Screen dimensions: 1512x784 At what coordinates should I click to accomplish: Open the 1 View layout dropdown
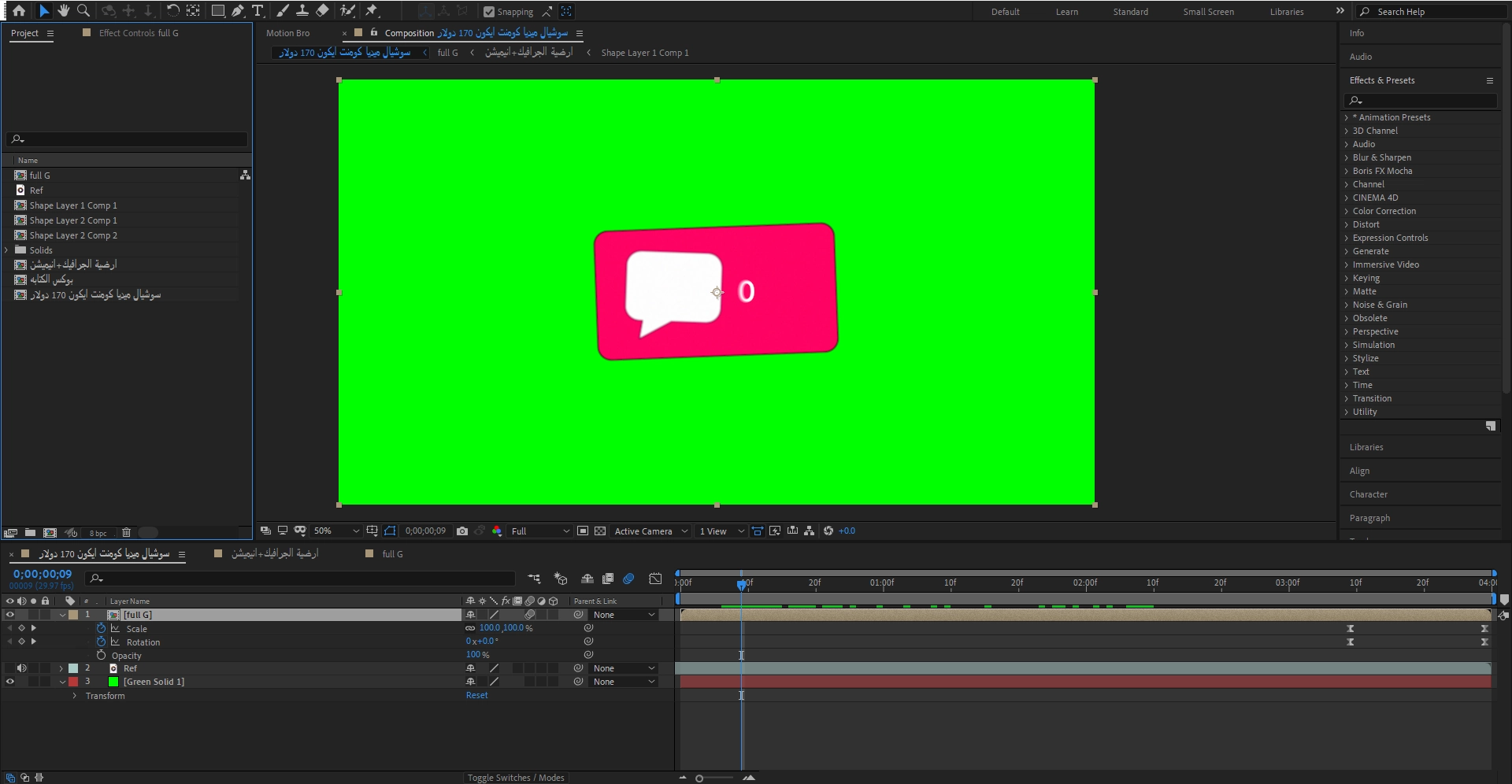[x=721, y=531]
